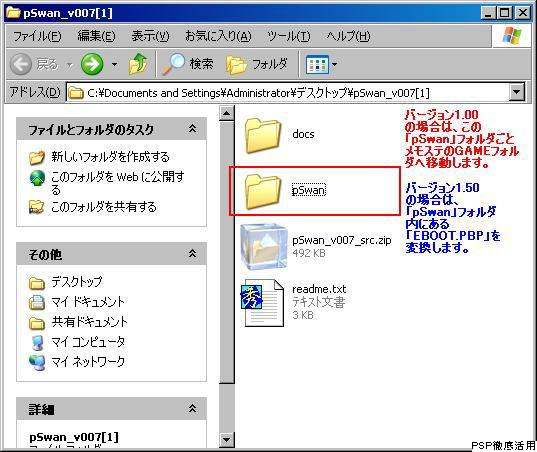The image size is (537, 452).
Task: Go to マイ コンピュータ link
Action: click(88, 342)
